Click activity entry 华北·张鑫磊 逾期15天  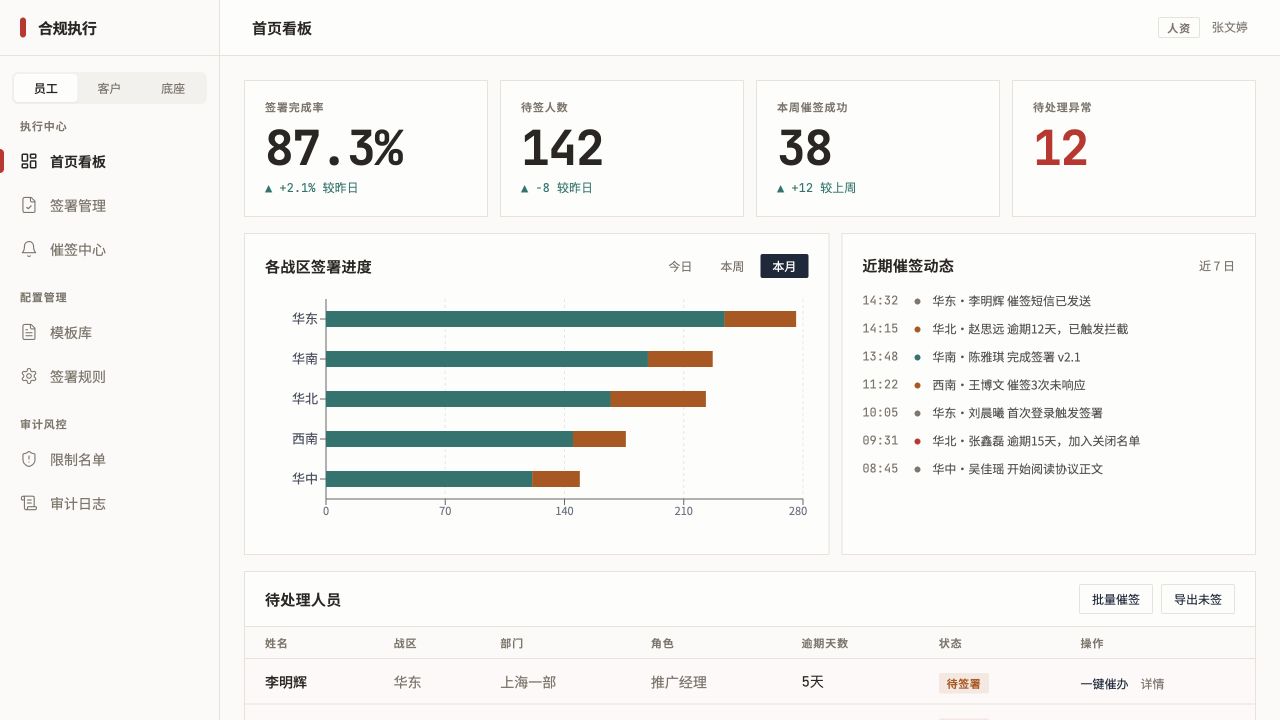point(1048,440)
